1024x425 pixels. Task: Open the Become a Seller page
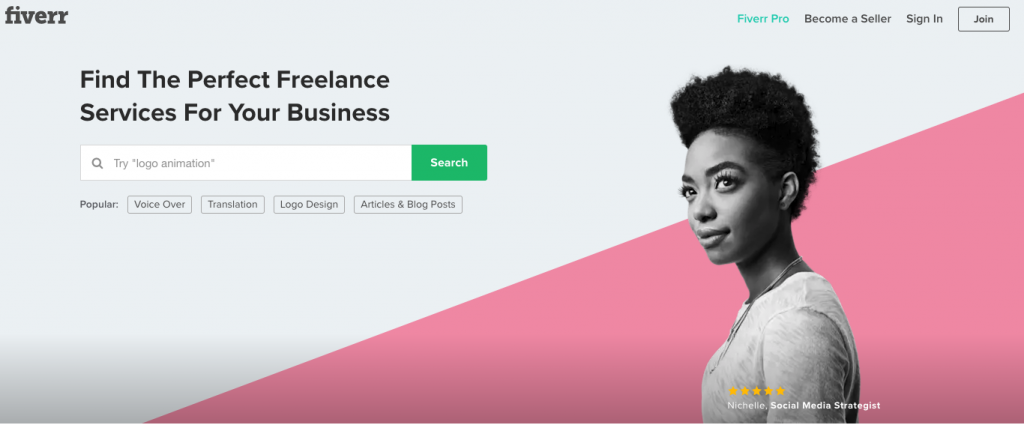[x=847, y=19]
